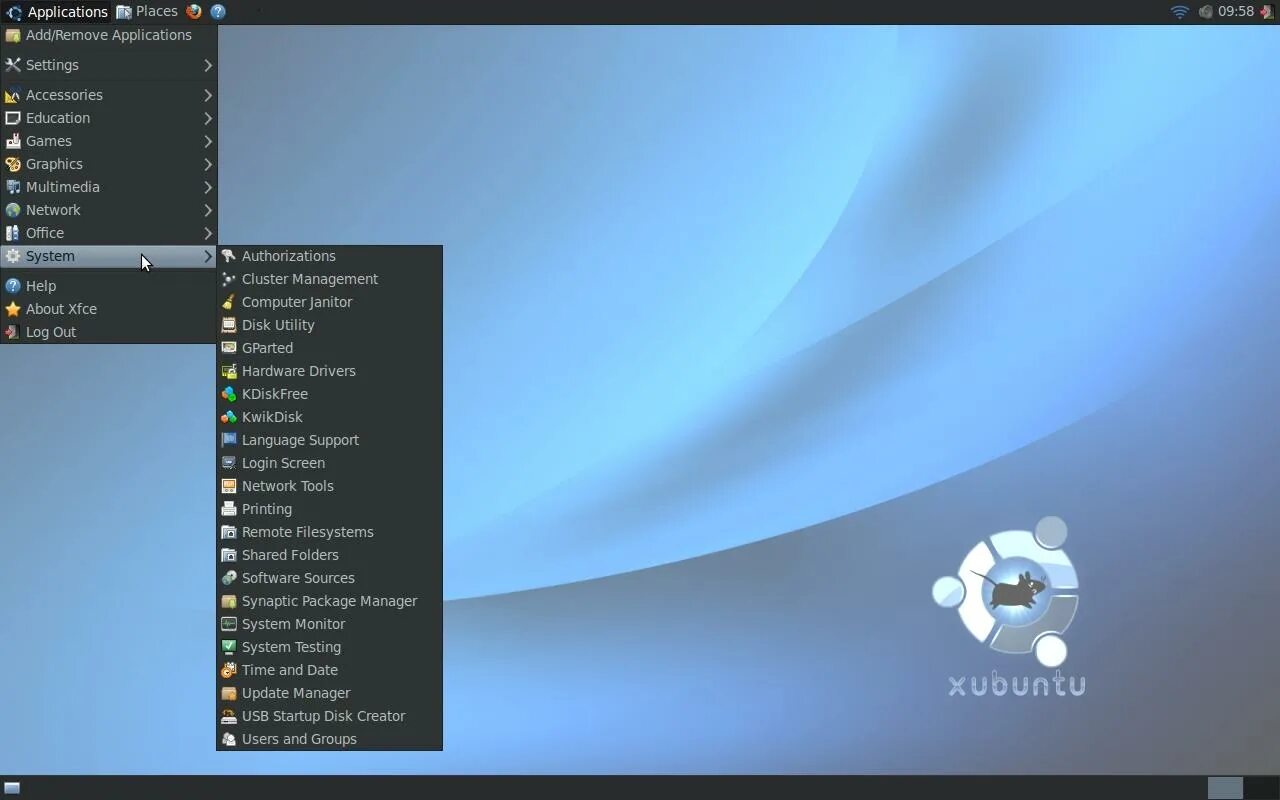This screenshot has height=800, width=1280.
Task: Click the Users and Groups icon
Action: [229, 739]
